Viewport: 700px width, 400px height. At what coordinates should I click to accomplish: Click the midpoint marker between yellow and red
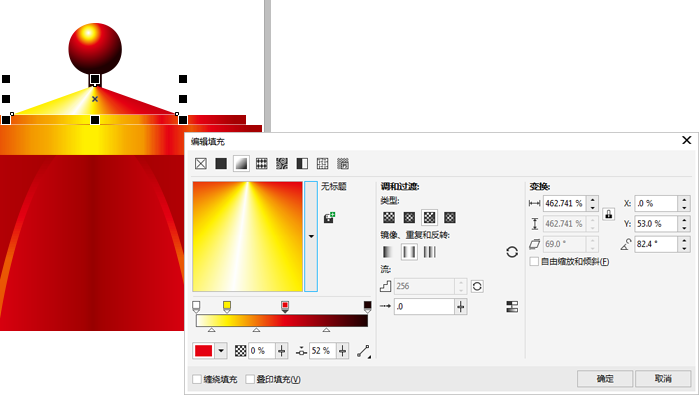click(256, 330)
